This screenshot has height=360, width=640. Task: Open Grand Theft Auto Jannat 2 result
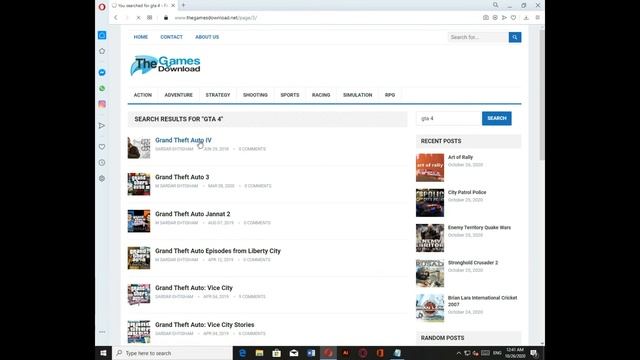[193, 214]
